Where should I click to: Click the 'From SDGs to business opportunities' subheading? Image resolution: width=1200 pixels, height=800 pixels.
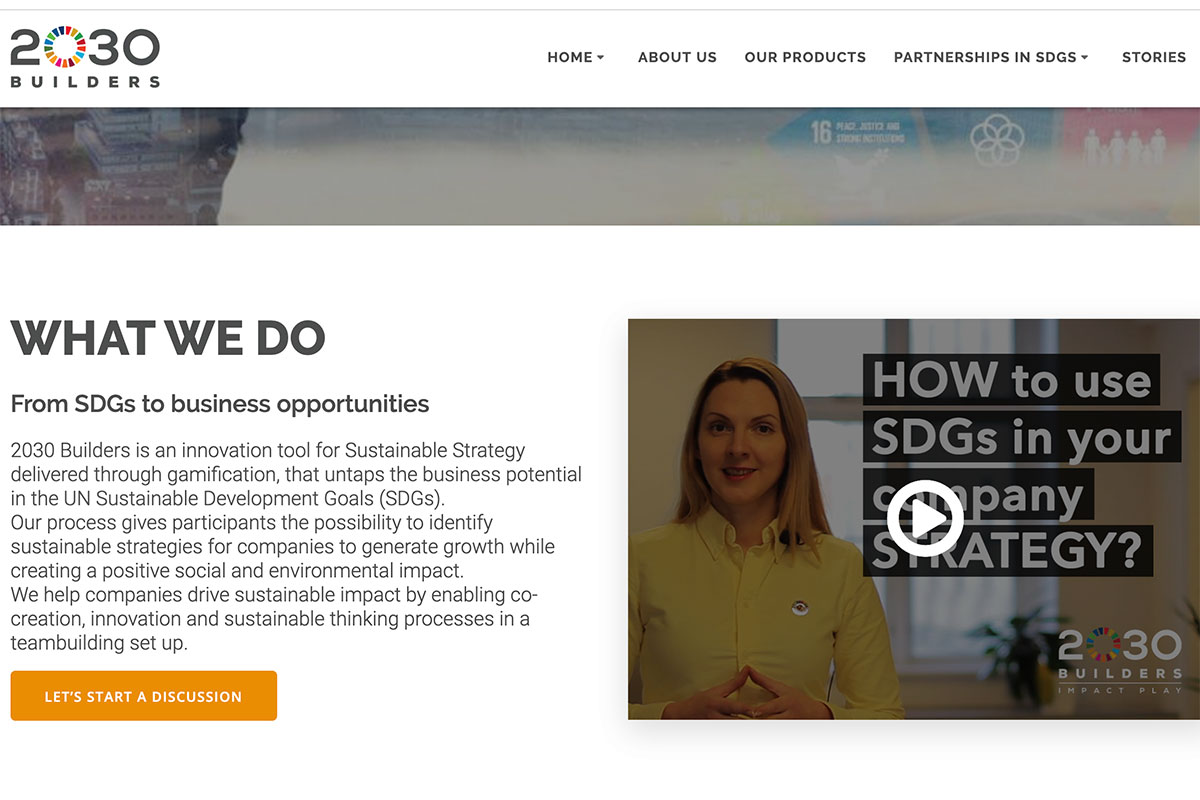click(x=220, y=404)
